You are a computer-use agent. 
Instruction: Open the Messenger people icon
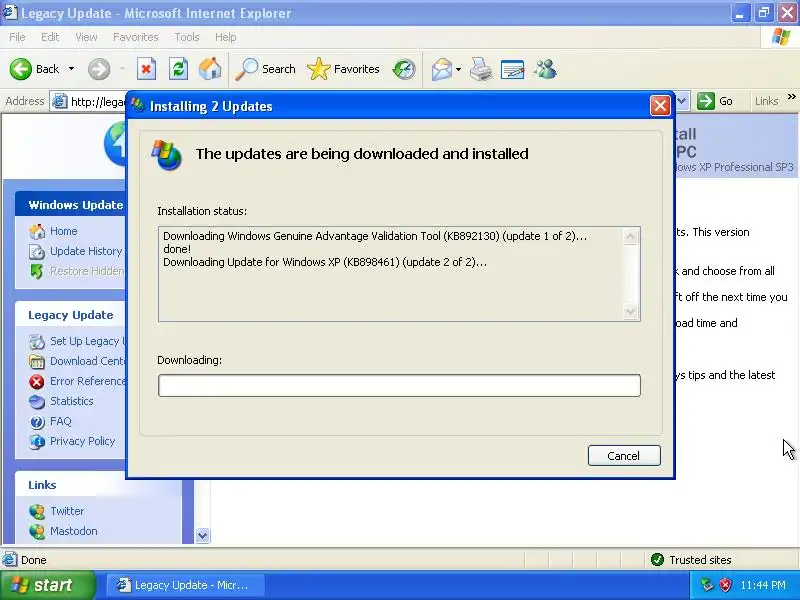(545, 69)
